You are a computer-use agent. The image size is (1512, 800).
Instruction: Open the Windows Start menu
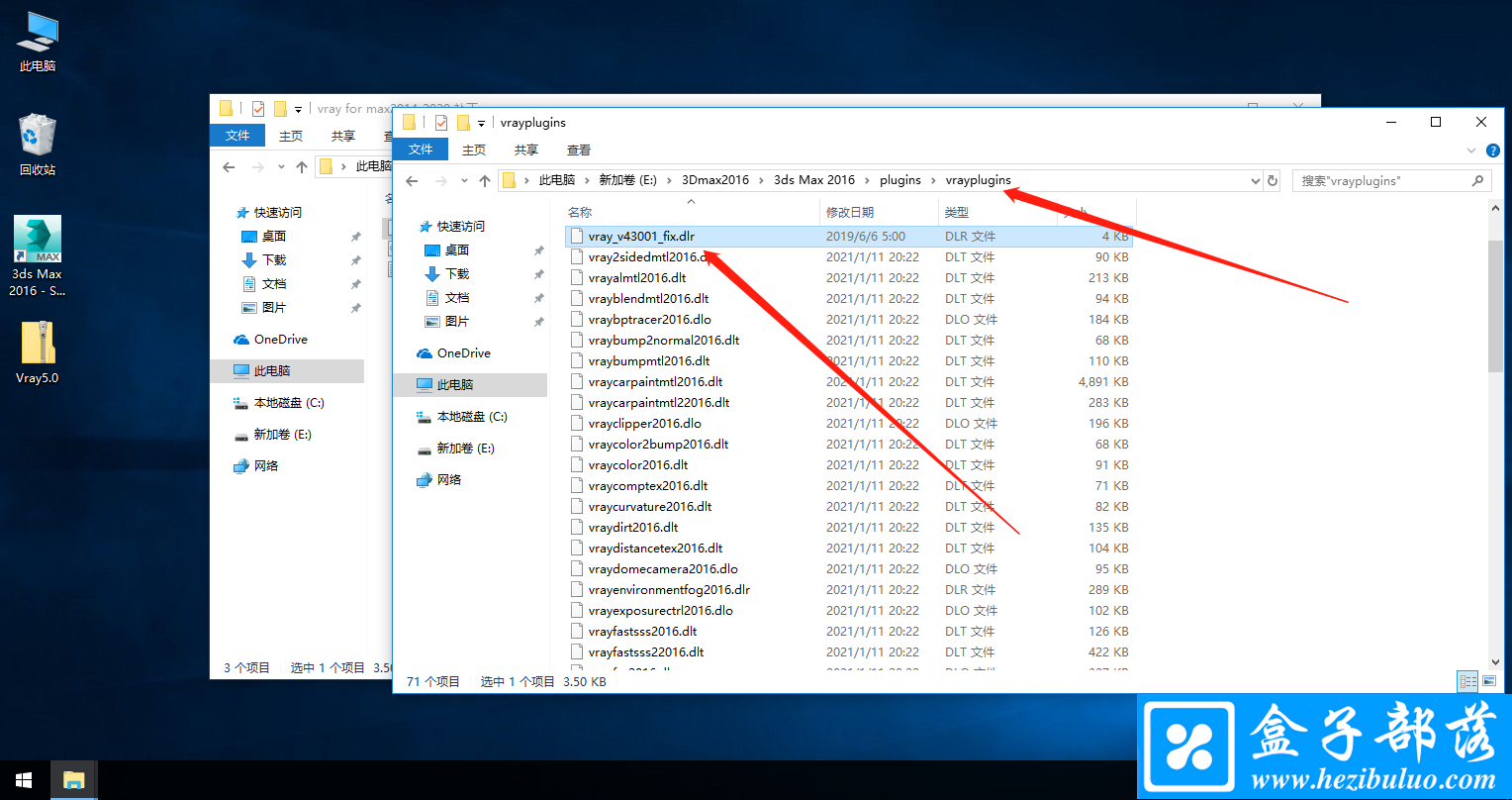point(24,780)
